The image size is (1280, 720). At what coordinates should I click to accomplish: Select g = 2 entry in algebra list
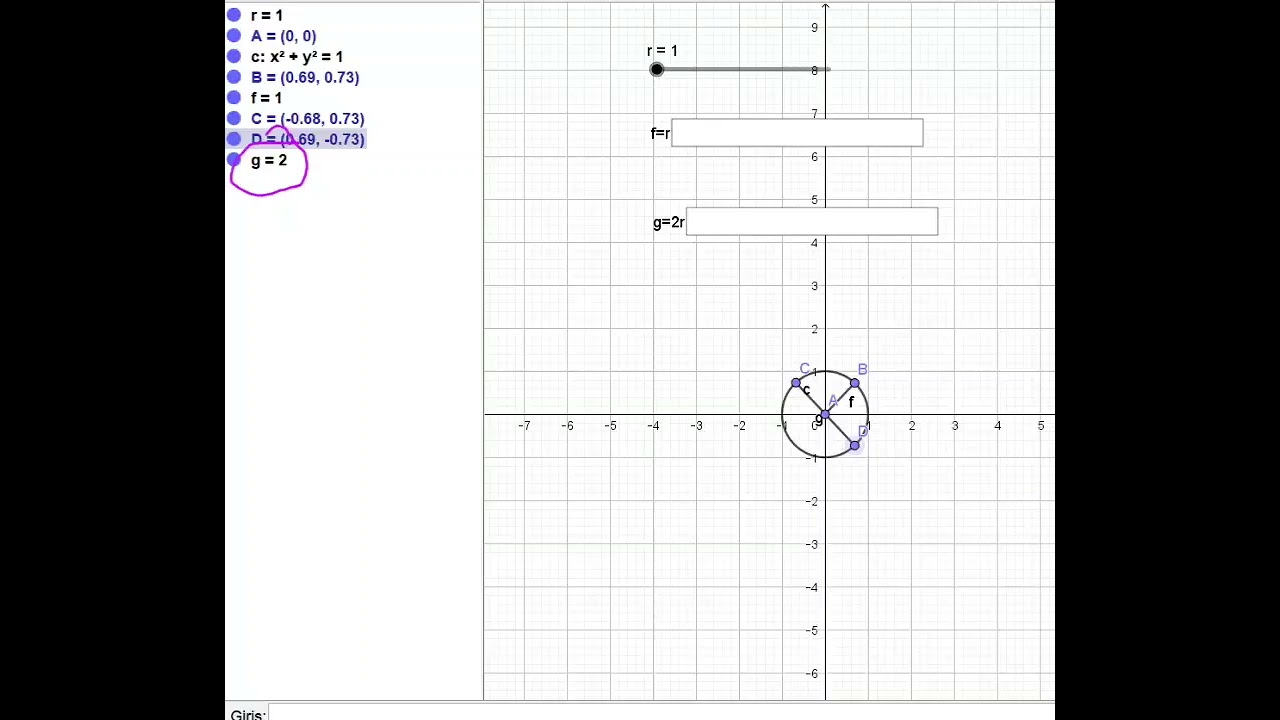click(269, 160)
